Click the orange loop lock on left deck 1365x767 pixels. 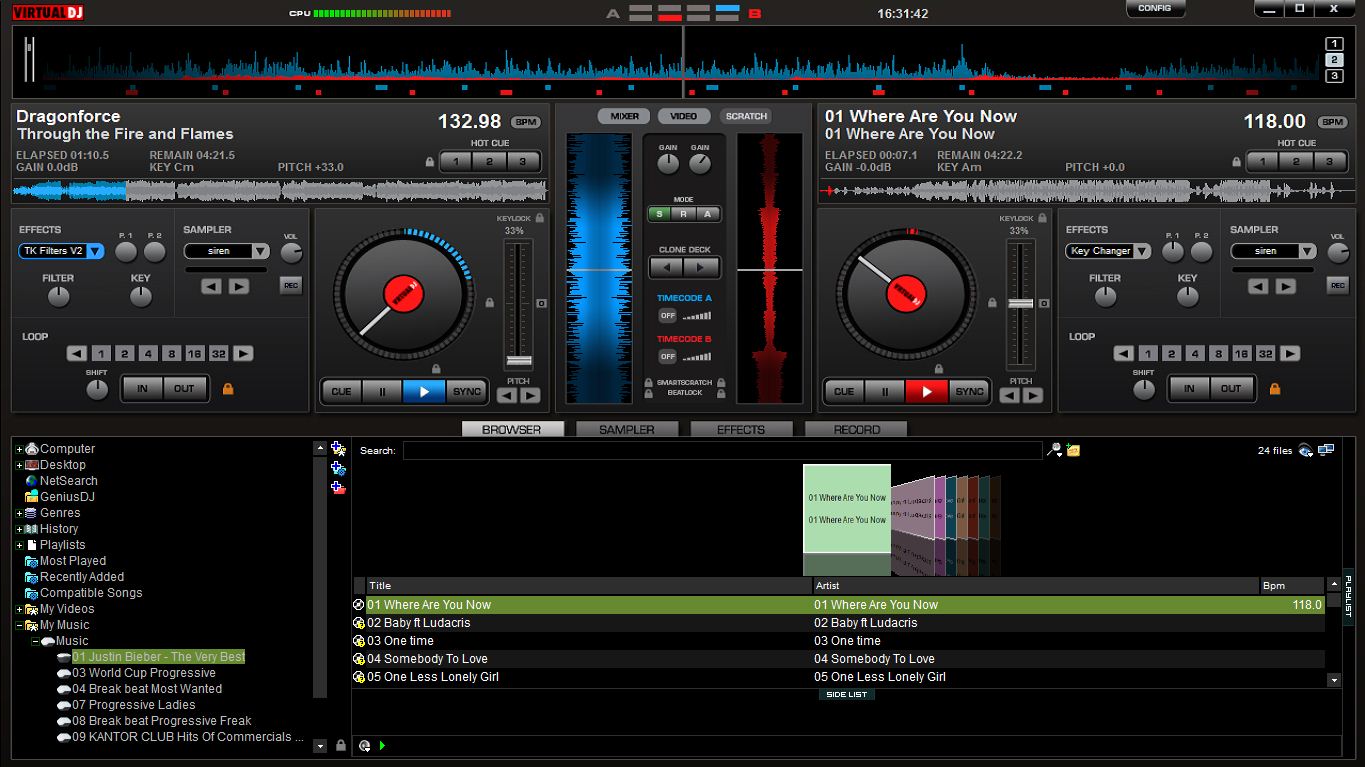[228, 389]
